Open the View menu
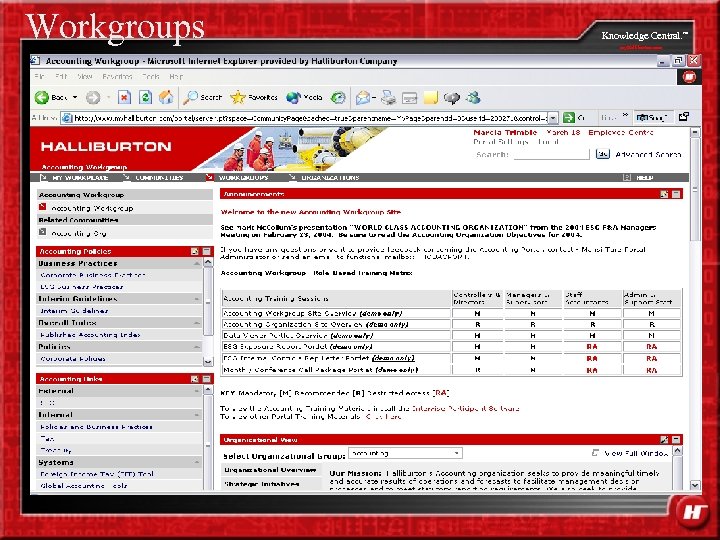 (x=85, y=76)
